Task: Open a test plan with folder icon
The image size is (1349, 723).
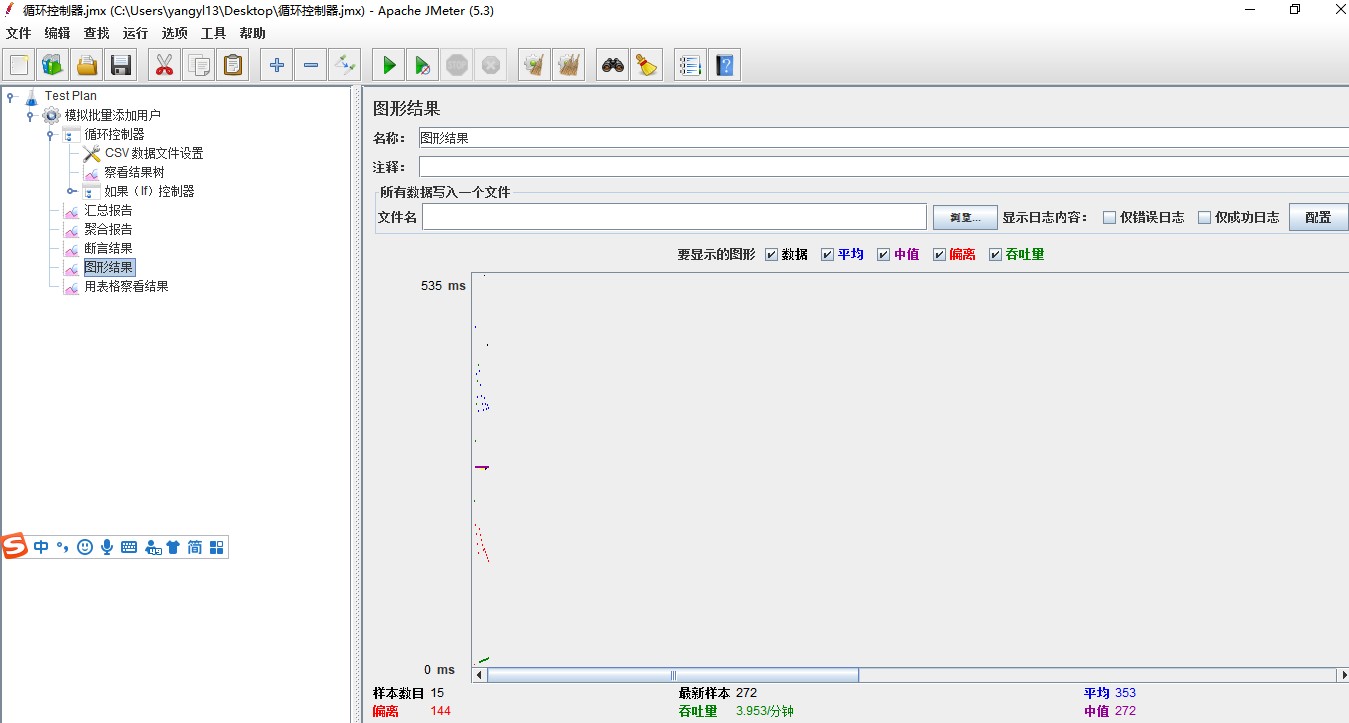Action: 86,64
